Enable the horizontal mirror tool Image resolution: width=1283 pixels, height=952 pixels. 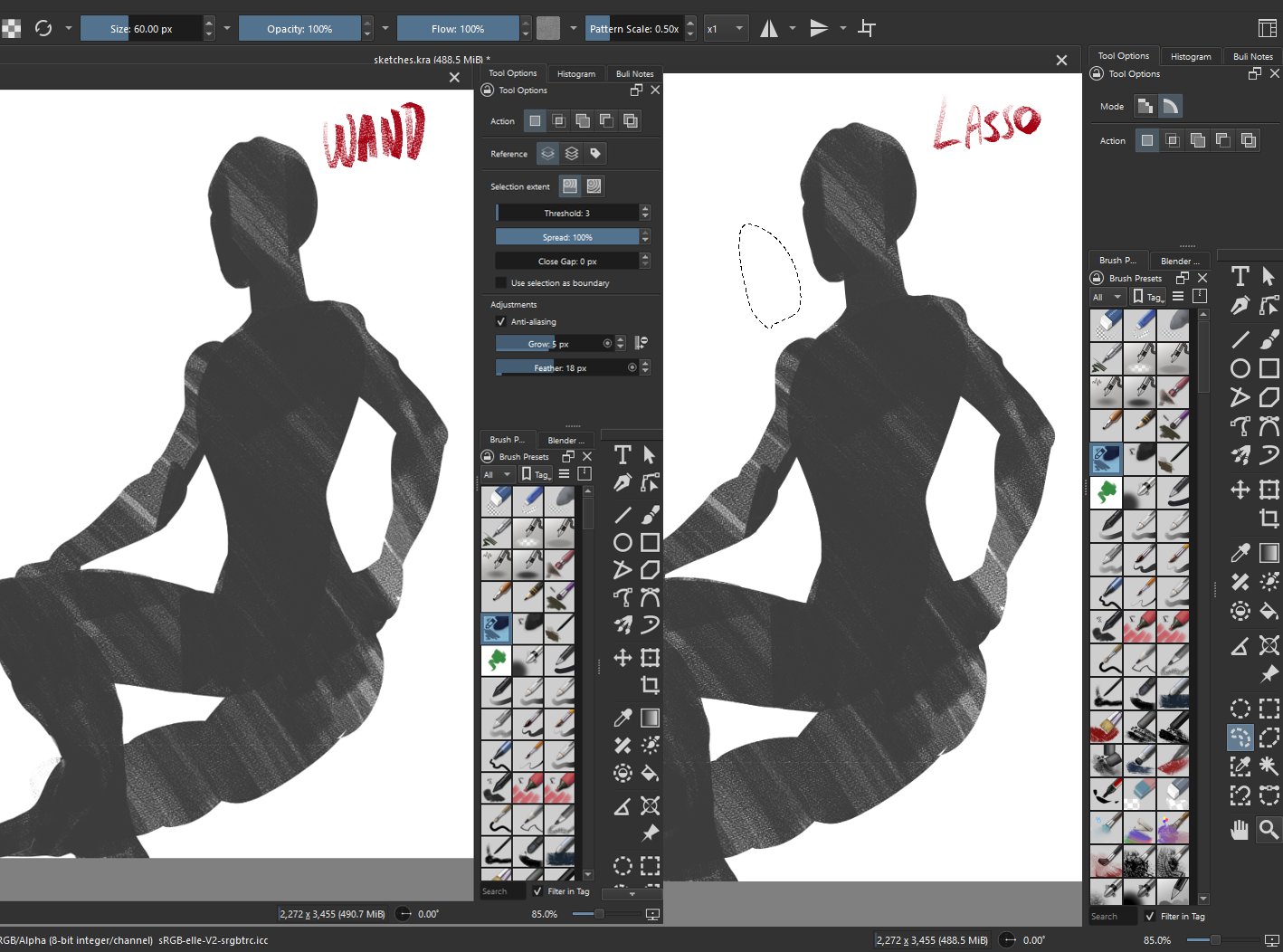point(768,28)
